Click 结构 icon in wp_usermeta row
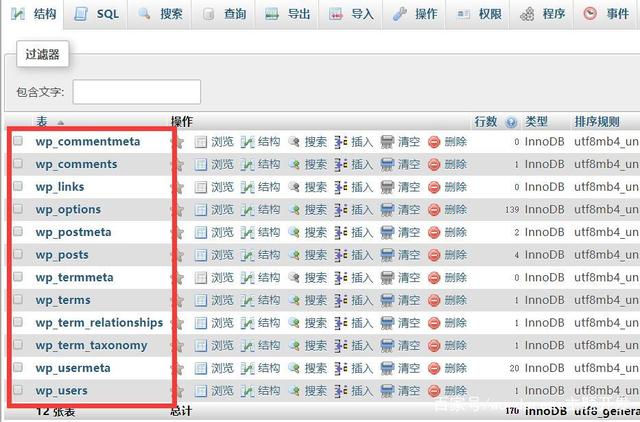Viewport: 640px width, 422px height. pos(247,368)
